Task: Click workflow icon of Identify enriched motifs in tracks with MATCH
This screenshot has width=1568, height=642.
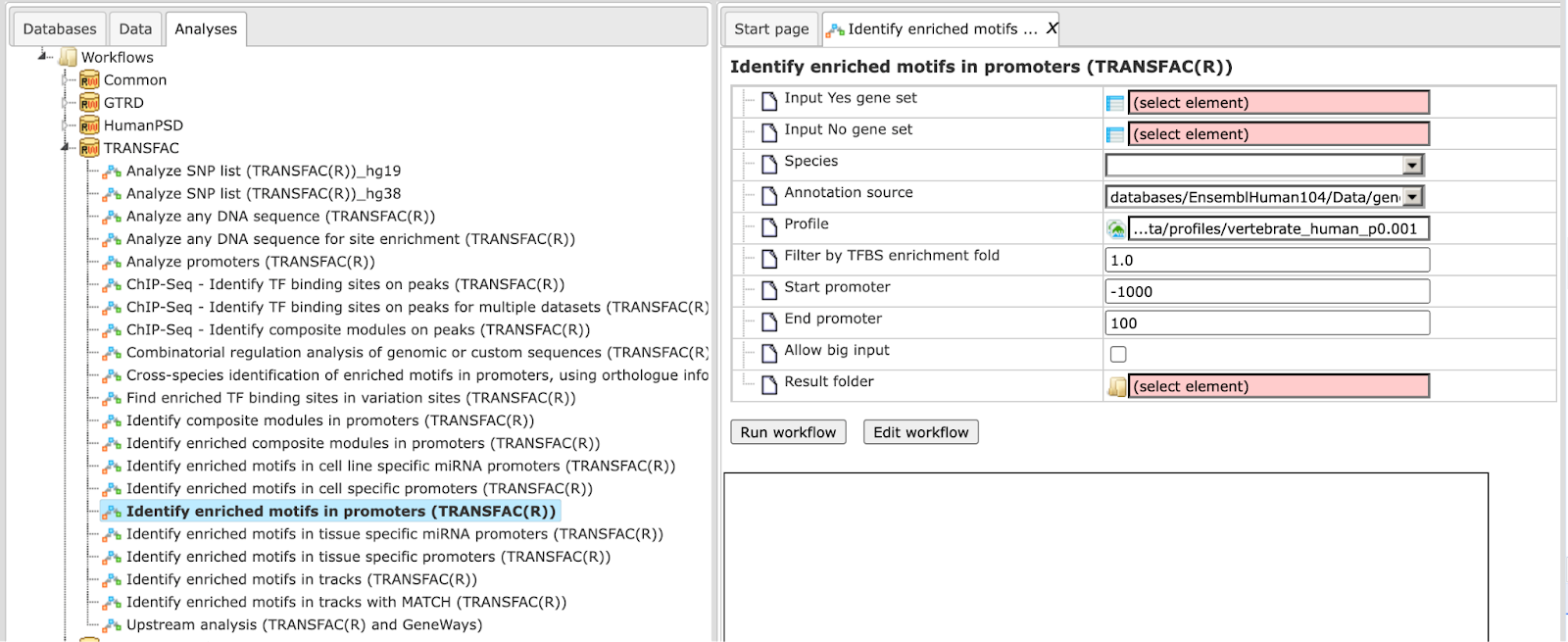Action: 113,602
